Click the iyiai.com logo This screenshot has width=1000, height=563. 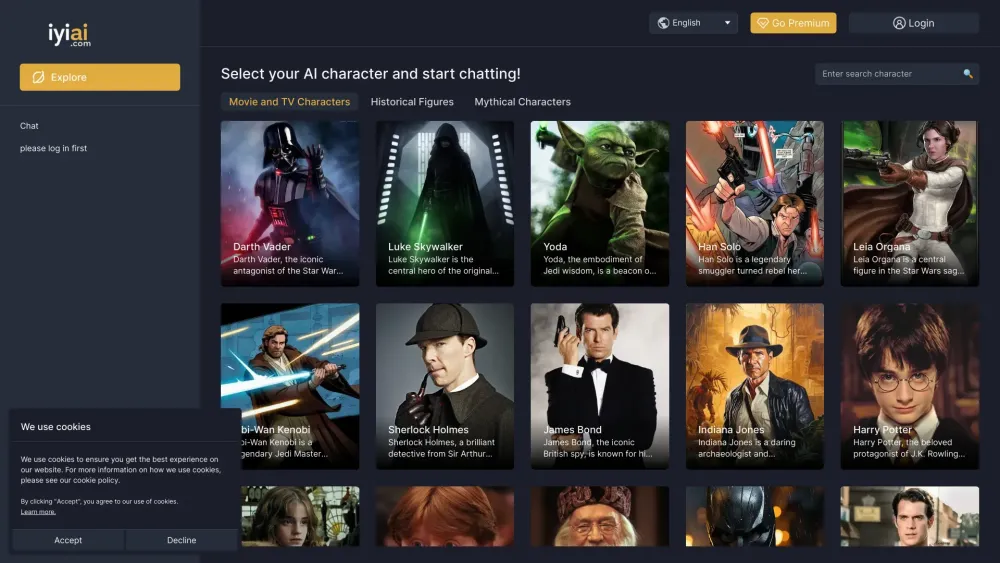click(69, 35)
